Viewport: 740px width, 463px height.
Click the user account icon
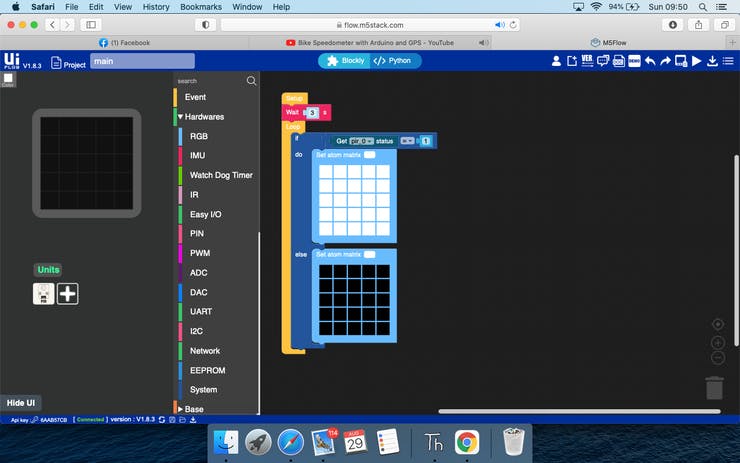click(x=557, y=61)
